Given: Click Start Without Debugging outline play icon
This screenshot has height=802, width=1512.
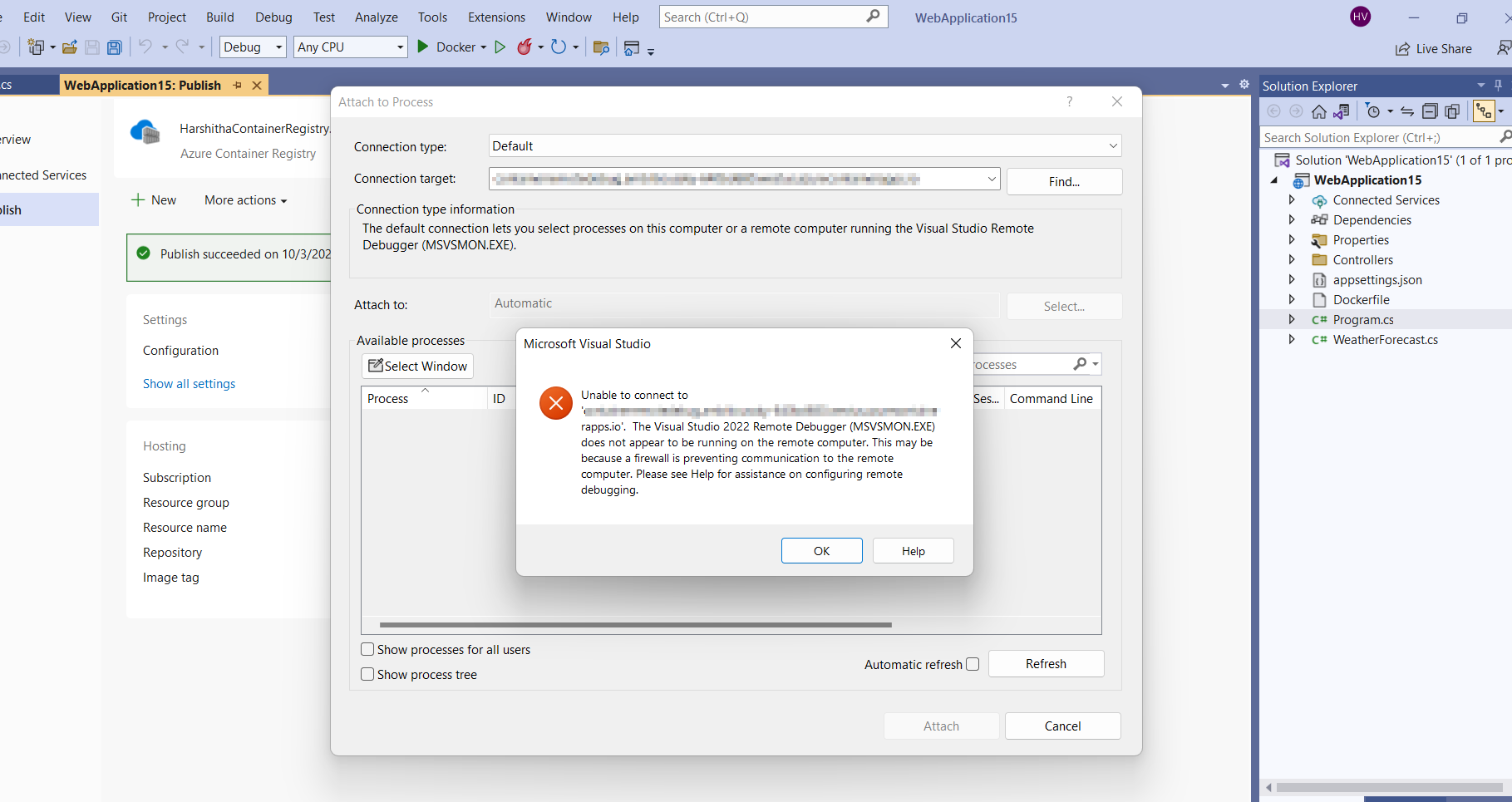Looking at the screenshot, I should pos(500,47).
